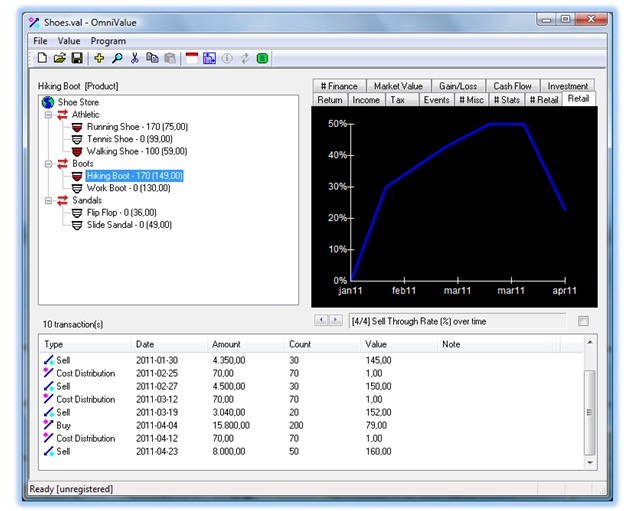Select the Sell row dated 2011-01-30
The width and height of the screenshot is (628, 511).
[311, 360]
